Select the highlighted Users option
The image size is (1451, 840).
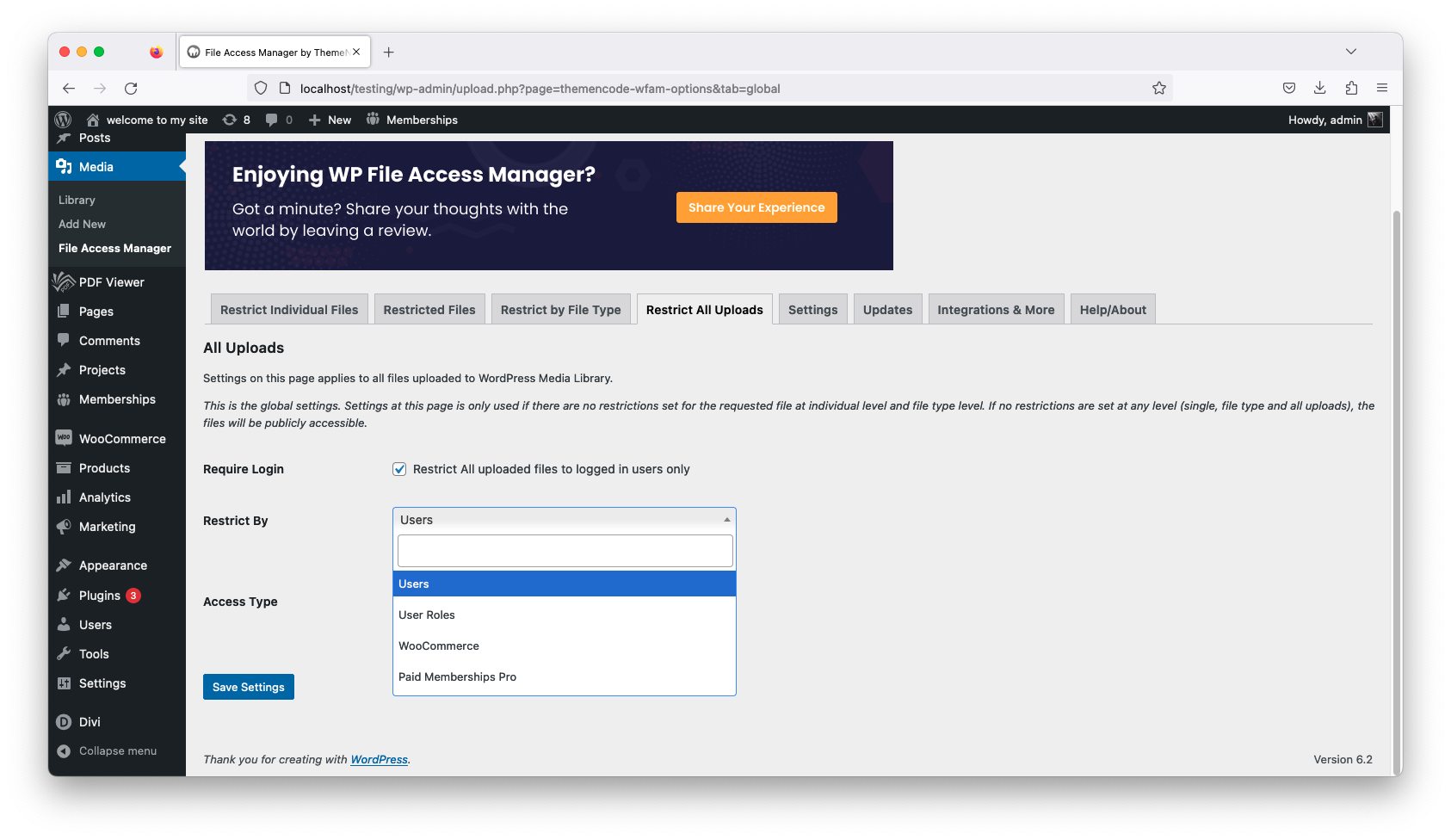565,584
